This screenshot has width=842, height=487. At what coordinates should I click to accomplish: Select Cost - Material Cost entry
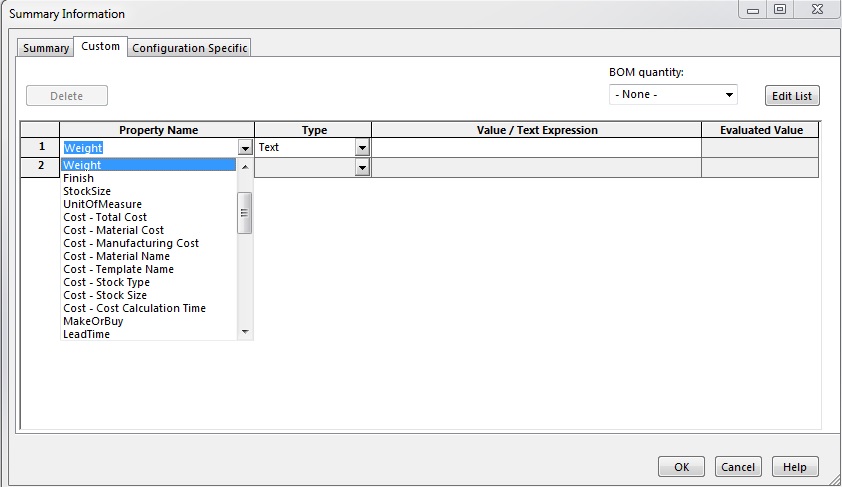(x=113, y=230)
